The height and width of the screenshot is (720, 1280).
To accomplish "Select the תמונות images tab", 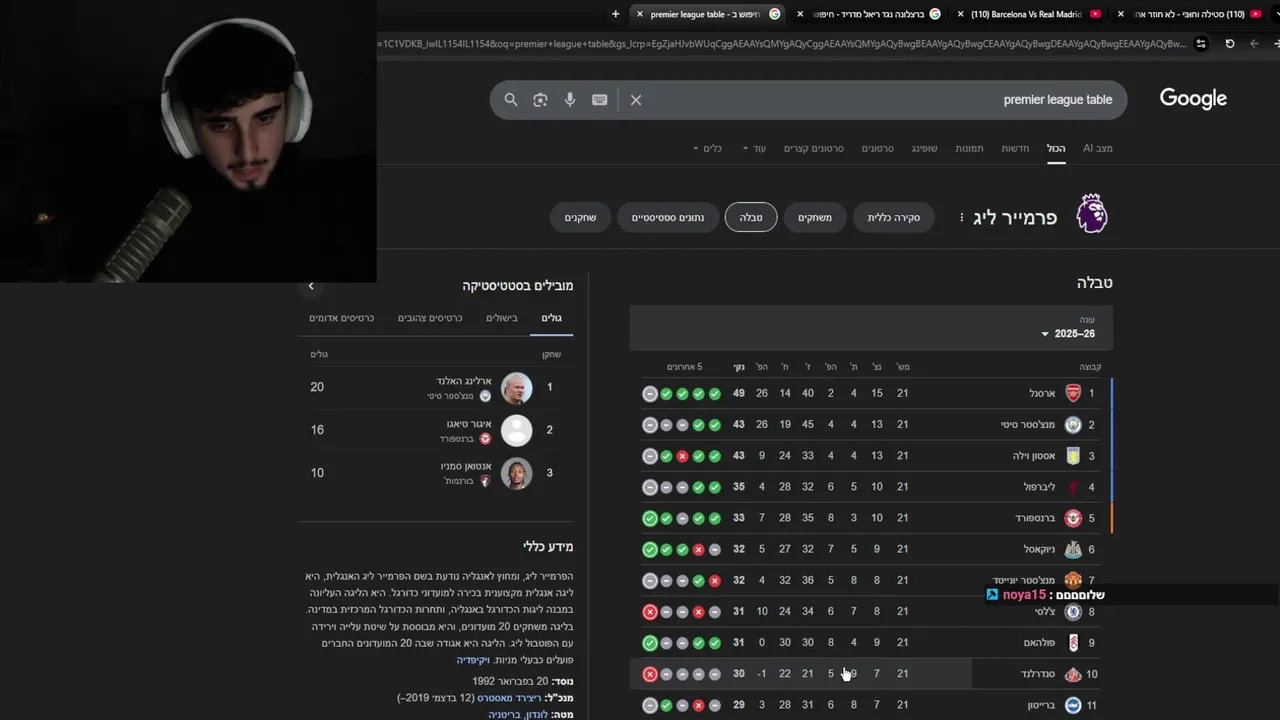I will (x=969, y=148).
